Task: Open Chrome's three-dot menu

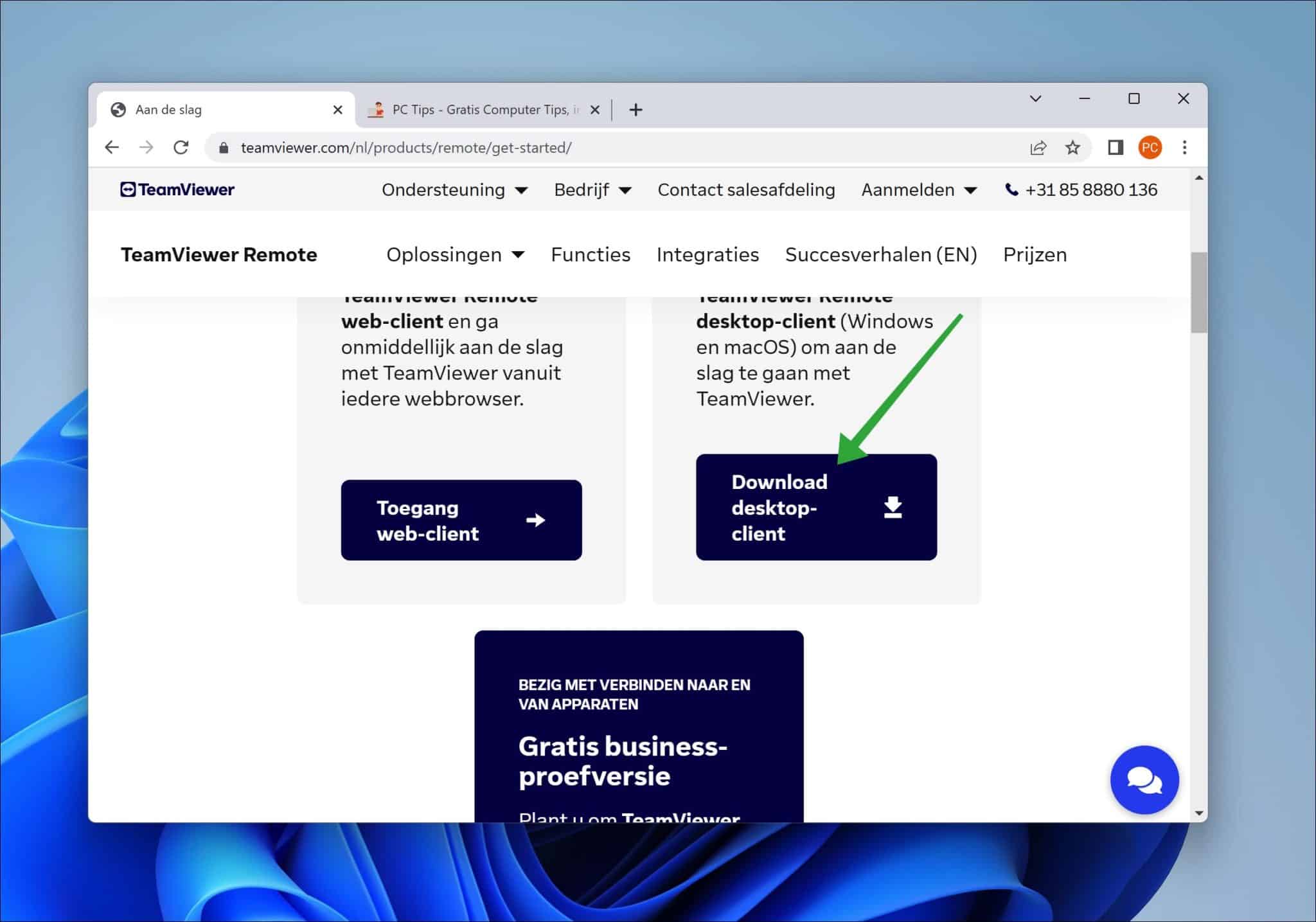Action: coord(1184,147)
